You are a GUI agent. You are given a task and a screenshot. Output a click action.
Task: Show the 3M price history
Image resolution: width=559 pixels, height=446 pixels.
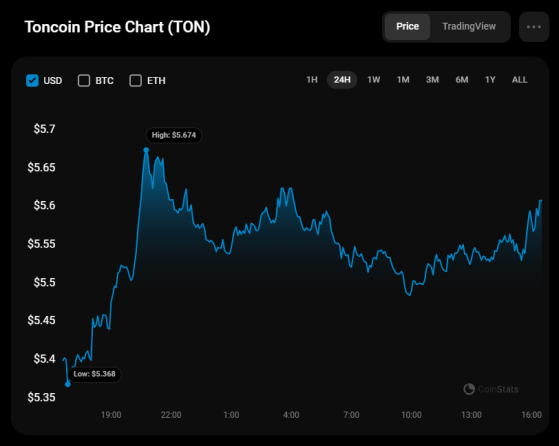click(x=432, y=80)
